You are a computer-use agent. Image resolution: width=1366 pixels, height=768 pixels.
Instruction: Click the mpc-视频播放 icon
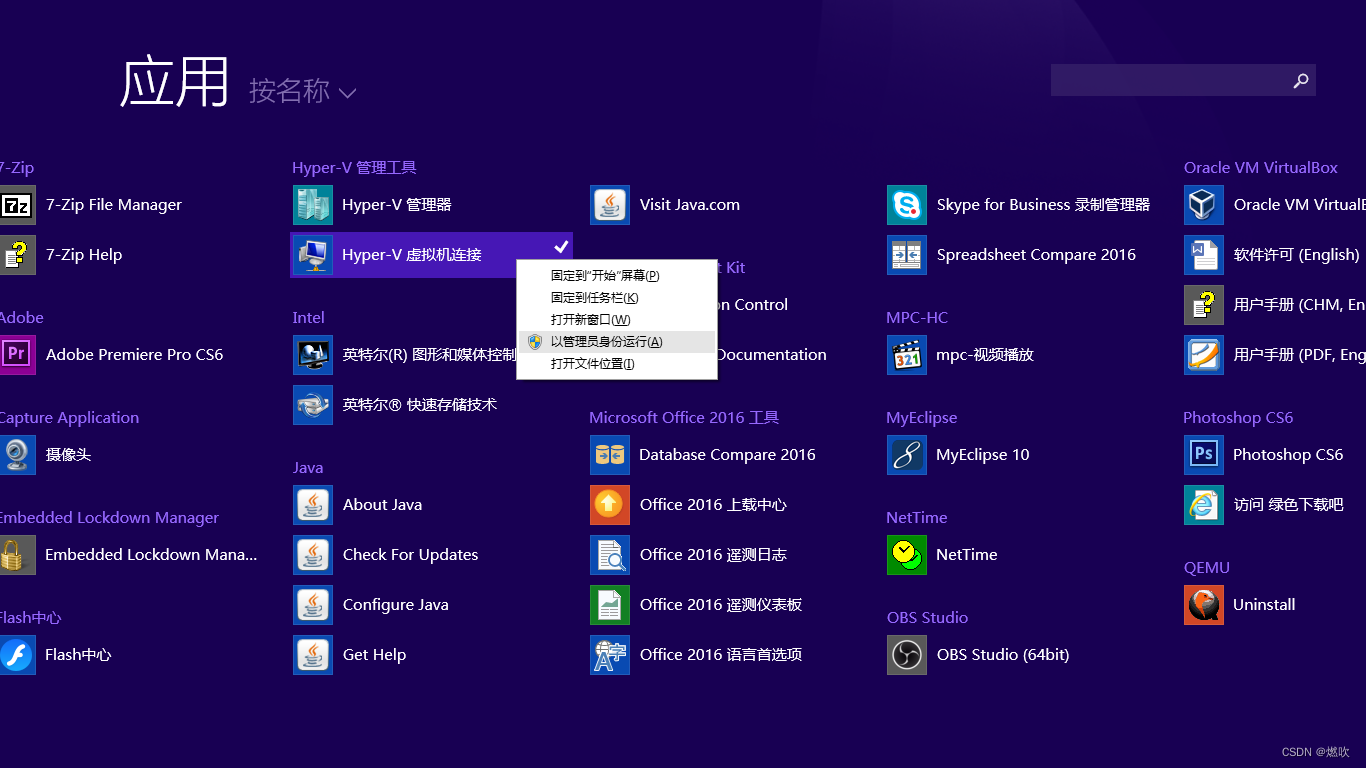907,355
